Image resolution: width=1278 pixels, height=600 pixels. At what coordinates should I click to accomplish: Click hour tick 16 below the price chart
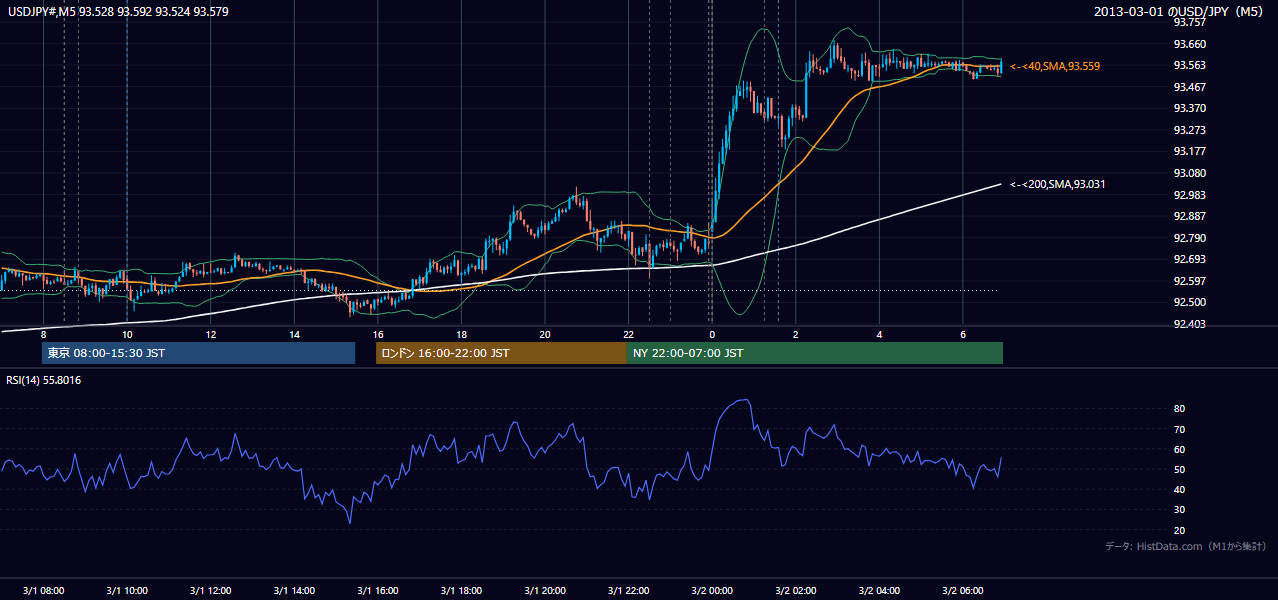(x=377, y=334)
